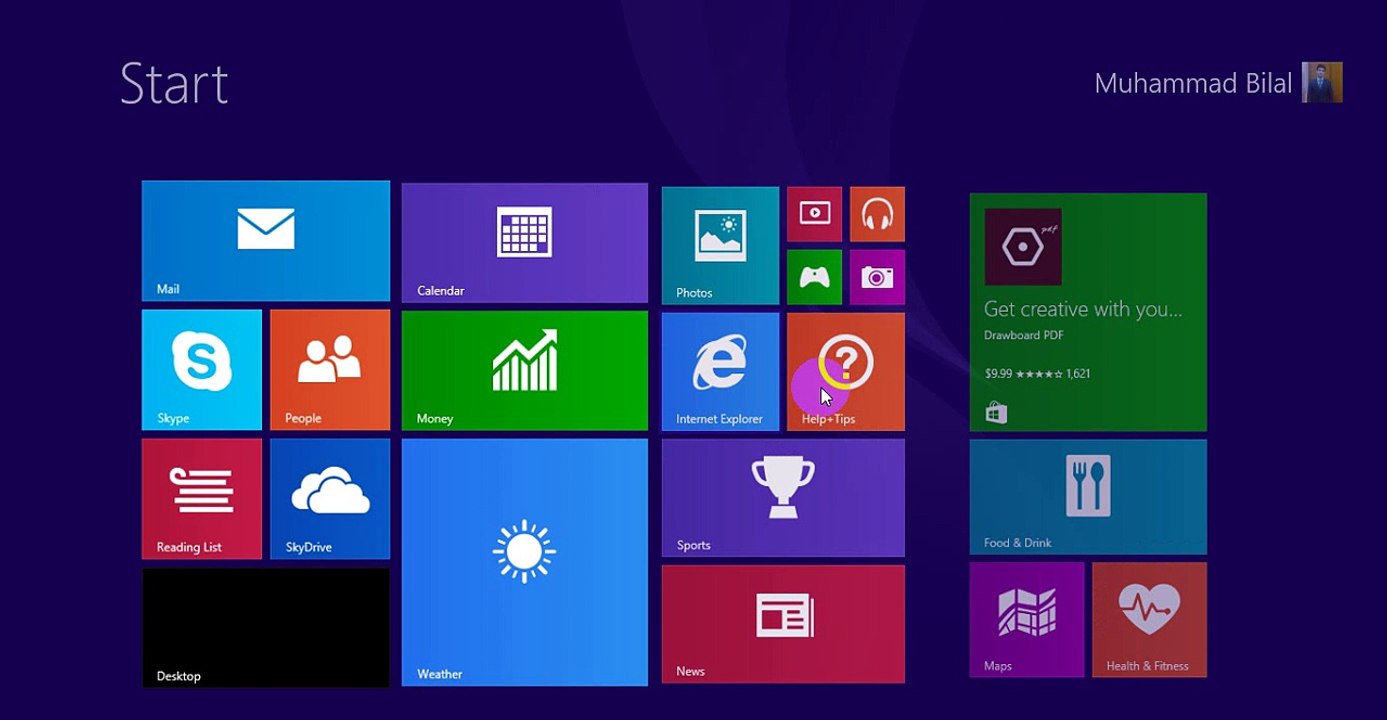Click the user profile picture

coord(1322,82)
